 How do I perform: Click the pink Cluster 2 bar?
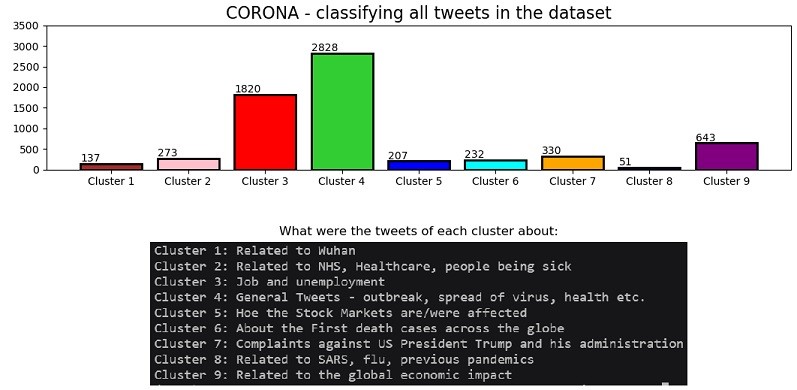pyautogui.click(x=188, y=164)
